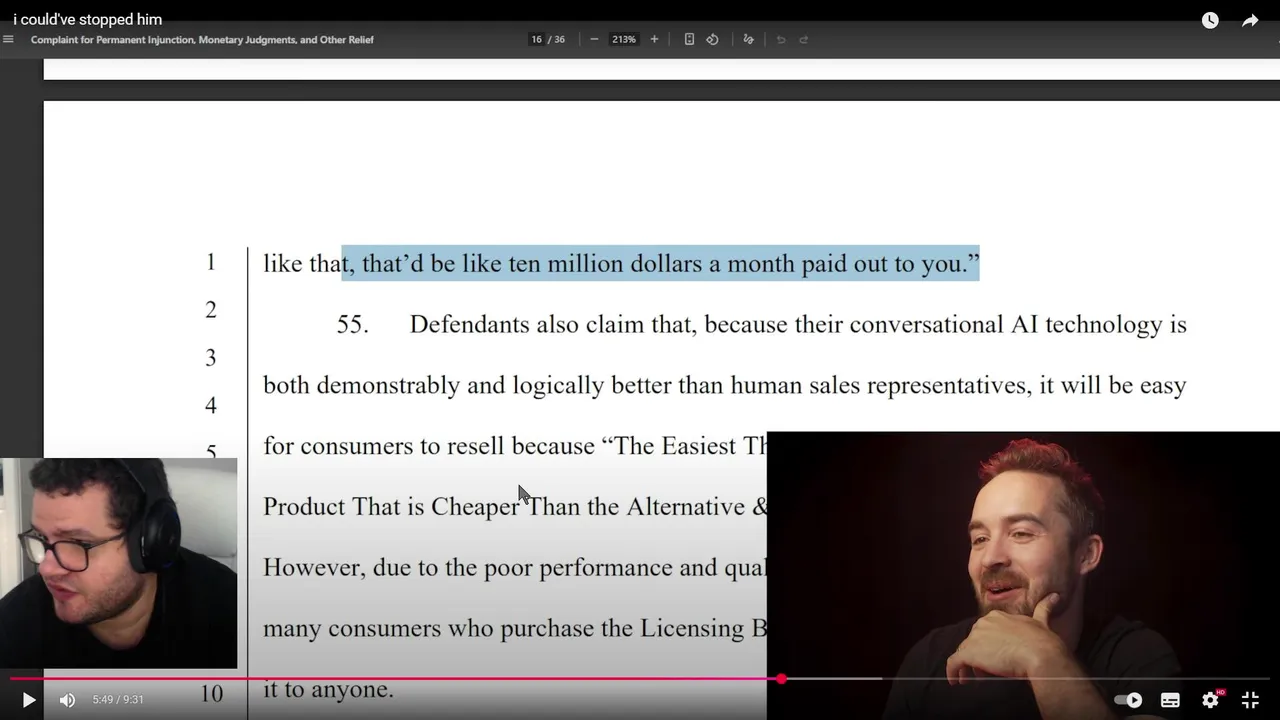Click line number 1 in the margin
This screenshot has height=720, width=1280.
[211, 262]
